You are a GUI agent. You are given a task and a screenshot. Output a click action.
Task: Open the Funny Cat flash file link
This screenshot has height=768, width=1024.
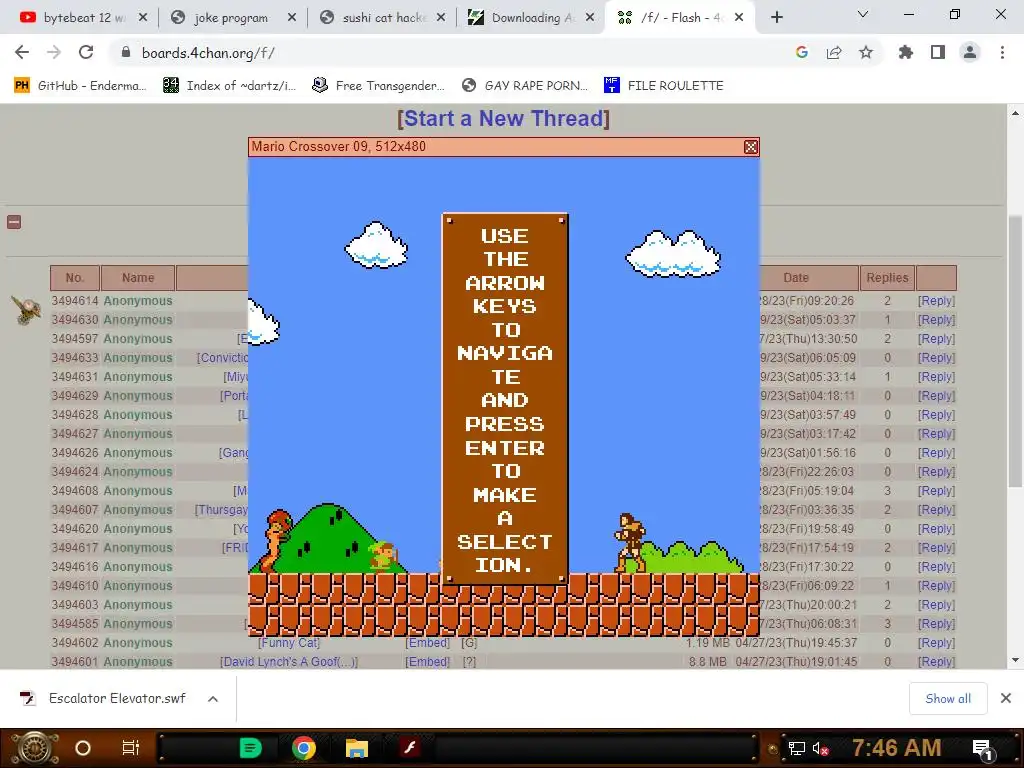(x=289, y=643)
